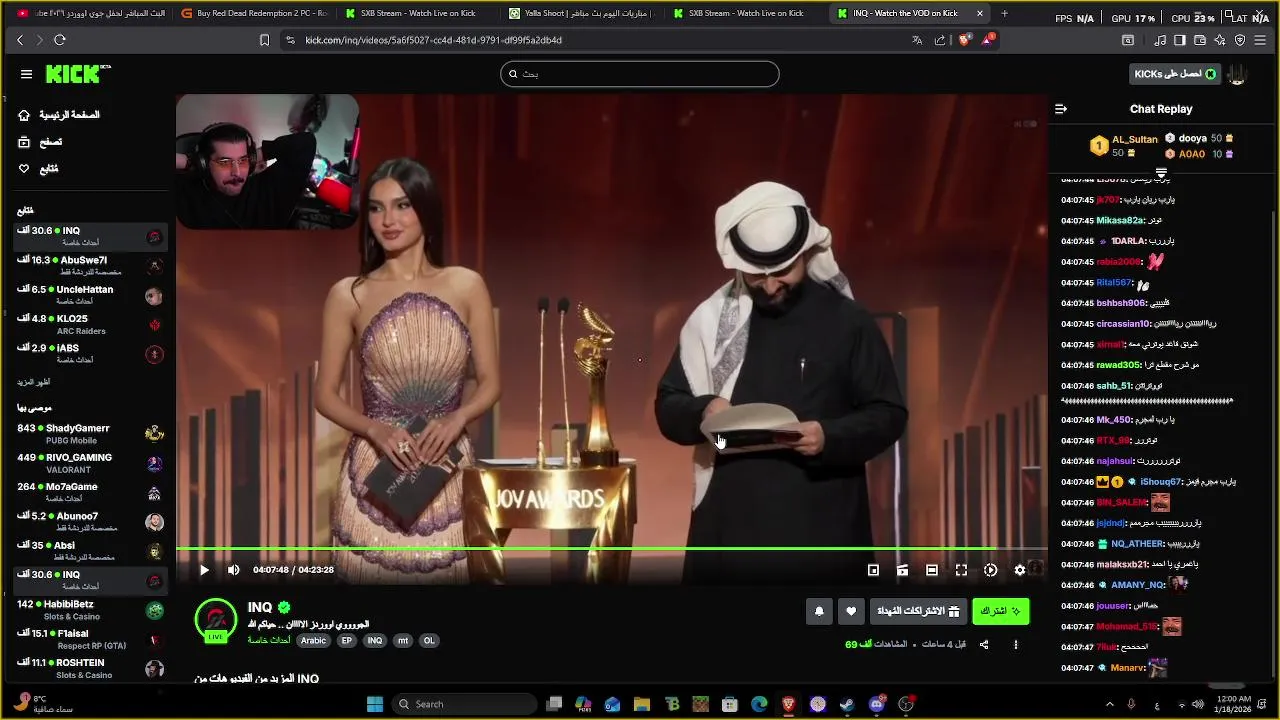The width and height of the screenshot is (1280, 720).
Task: Click the green اشتراك subscribe button
Action: point(1000,611)
